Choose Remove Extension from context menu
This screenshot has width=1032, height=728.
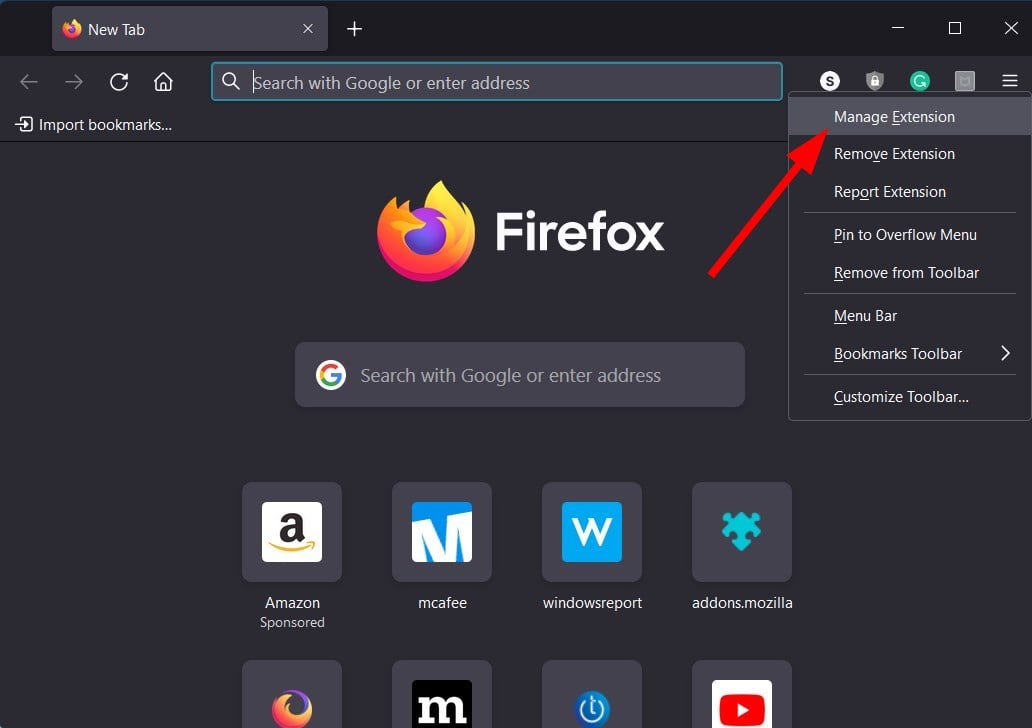point(910,154)
